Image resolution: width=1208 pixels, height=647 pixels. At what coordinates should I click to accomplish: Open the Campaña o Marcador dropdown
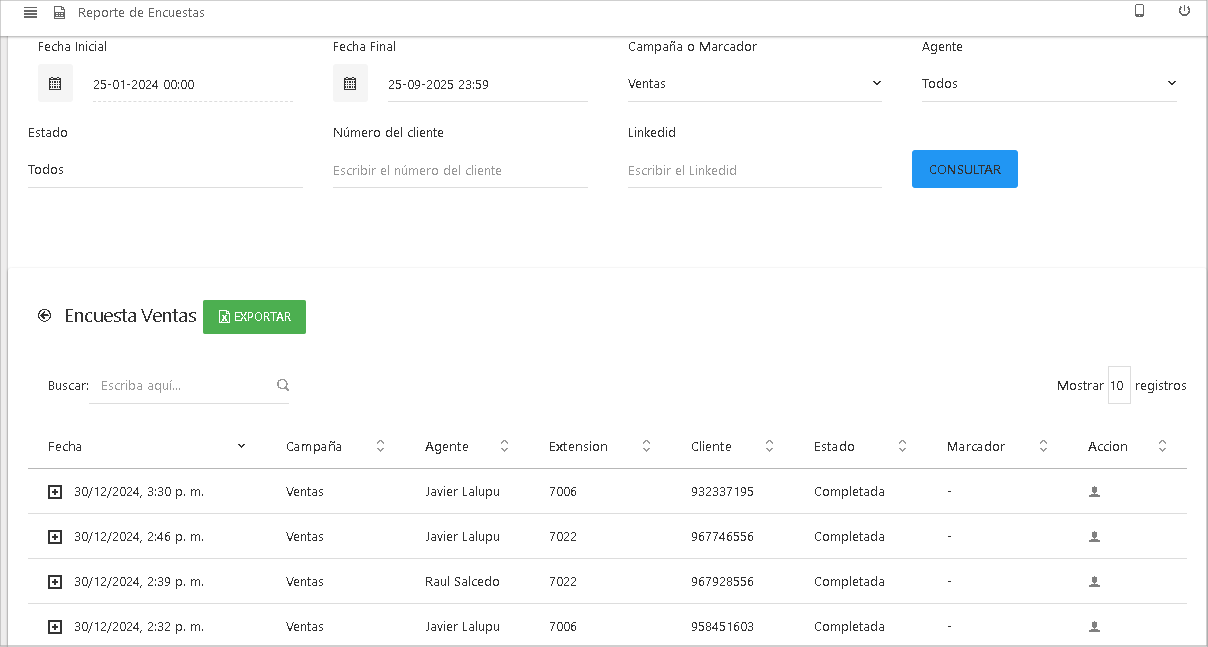tap(754, 84)
